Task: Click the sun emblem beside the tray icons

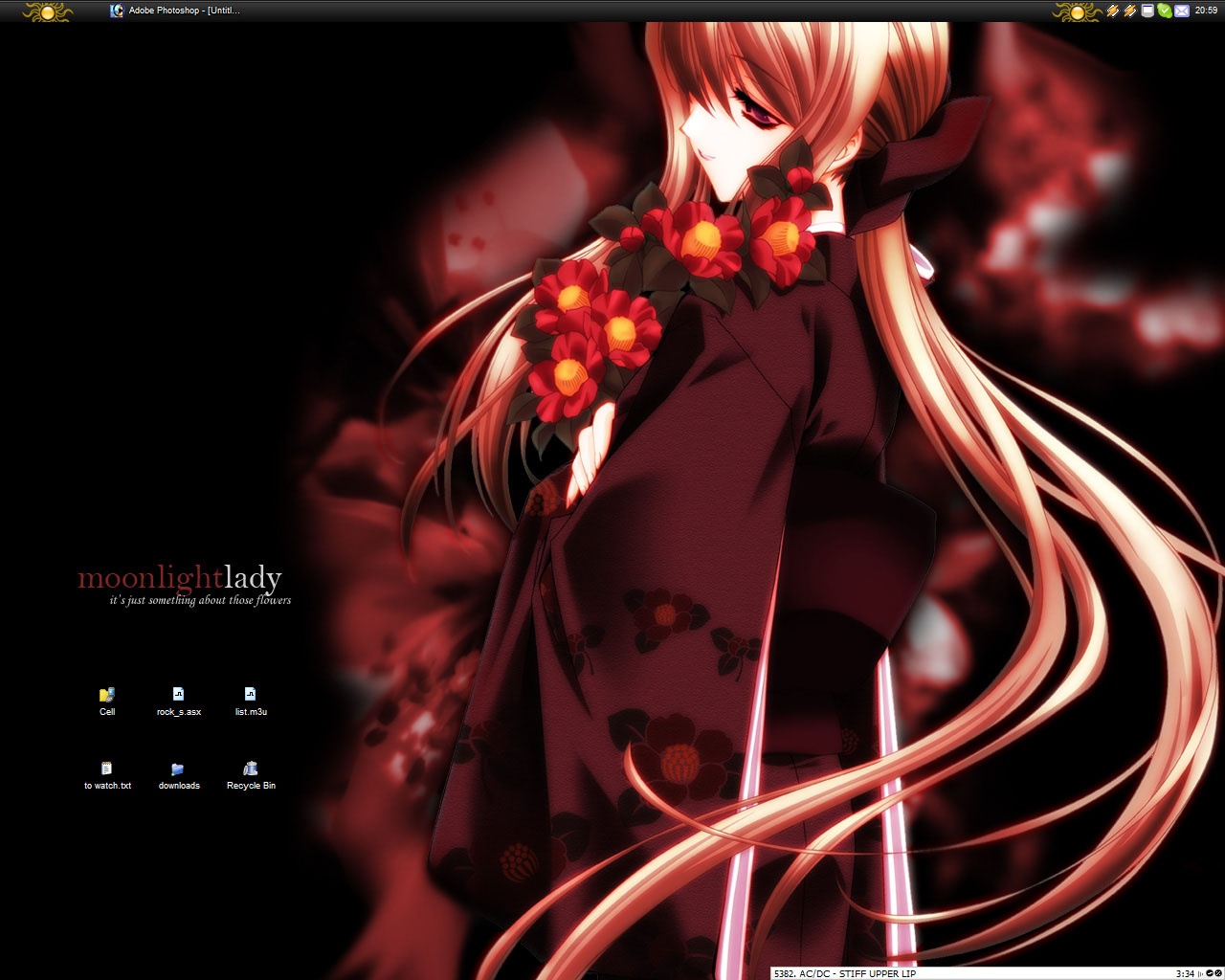Action: click(x=1077, y=11)
